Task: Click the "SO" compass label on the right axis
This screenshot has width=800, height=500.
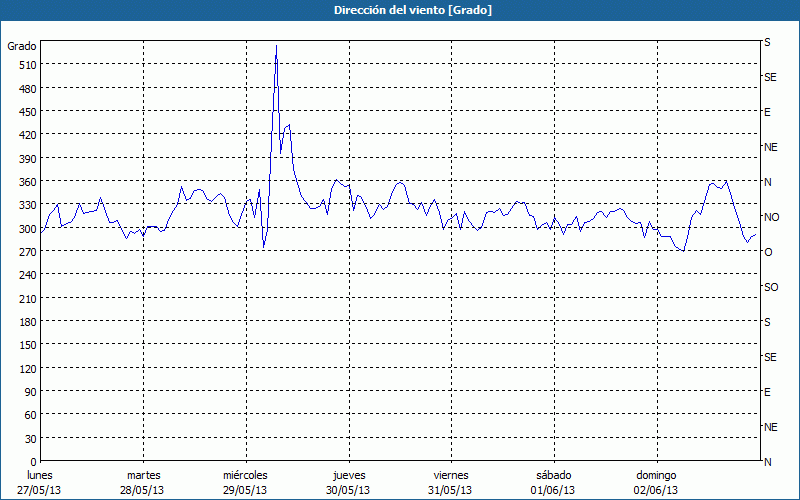Action: click(x=770, y=287)
